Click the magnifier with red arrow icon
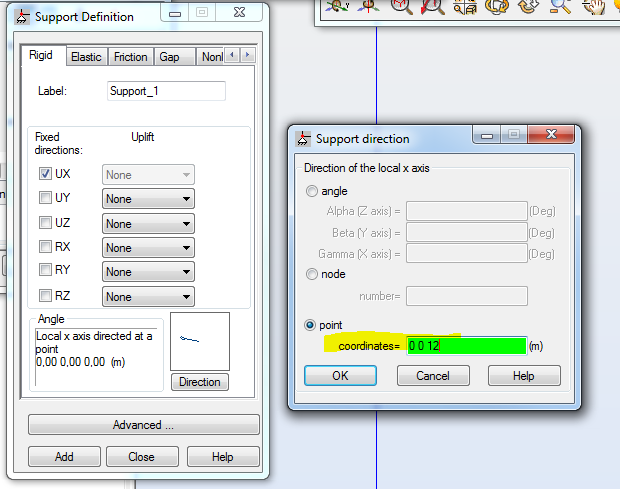This screenshot has width=620, height=489. 433,6
